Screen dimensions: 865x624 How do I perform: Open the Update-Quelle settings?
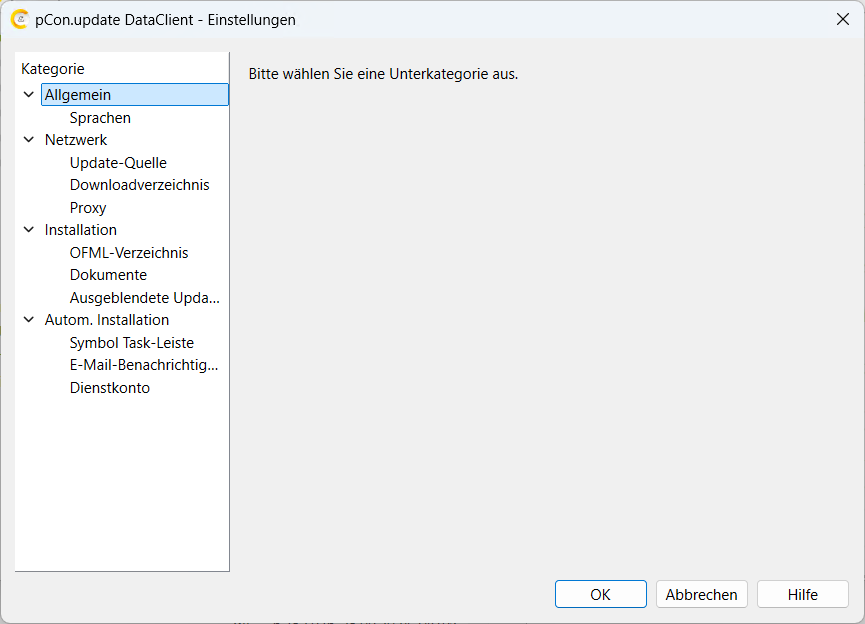(x=118, y=163)
